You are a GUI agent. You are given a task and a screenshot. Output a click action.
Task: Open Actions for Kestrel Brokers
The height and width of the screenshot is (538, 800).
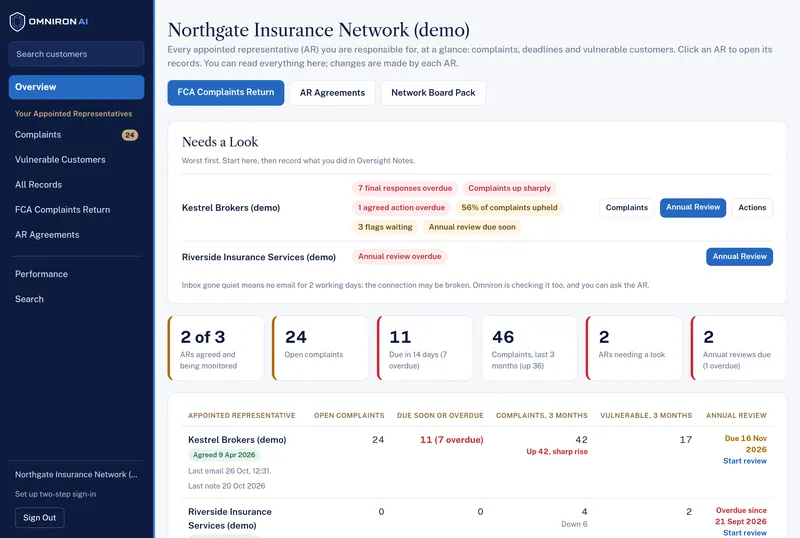click(752, 208)
